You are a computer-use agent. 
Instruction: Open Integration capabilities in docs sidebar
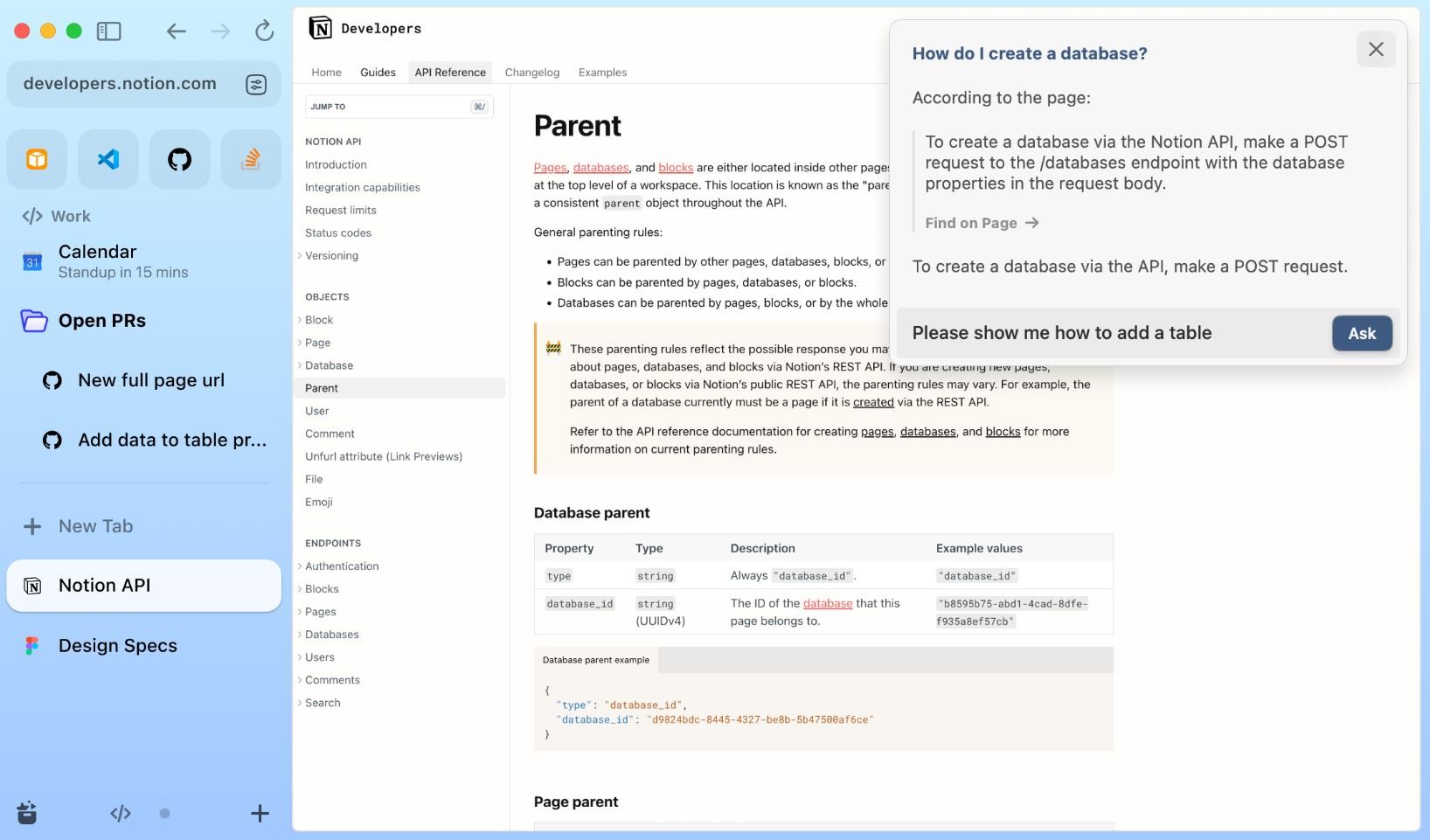coord(362,187)
